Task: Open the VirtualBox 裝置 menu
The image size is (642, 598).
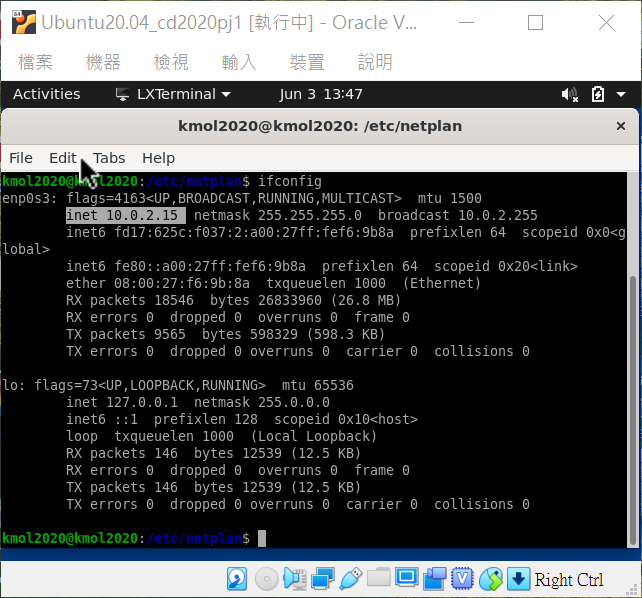Action: click(x=307, y=62)
